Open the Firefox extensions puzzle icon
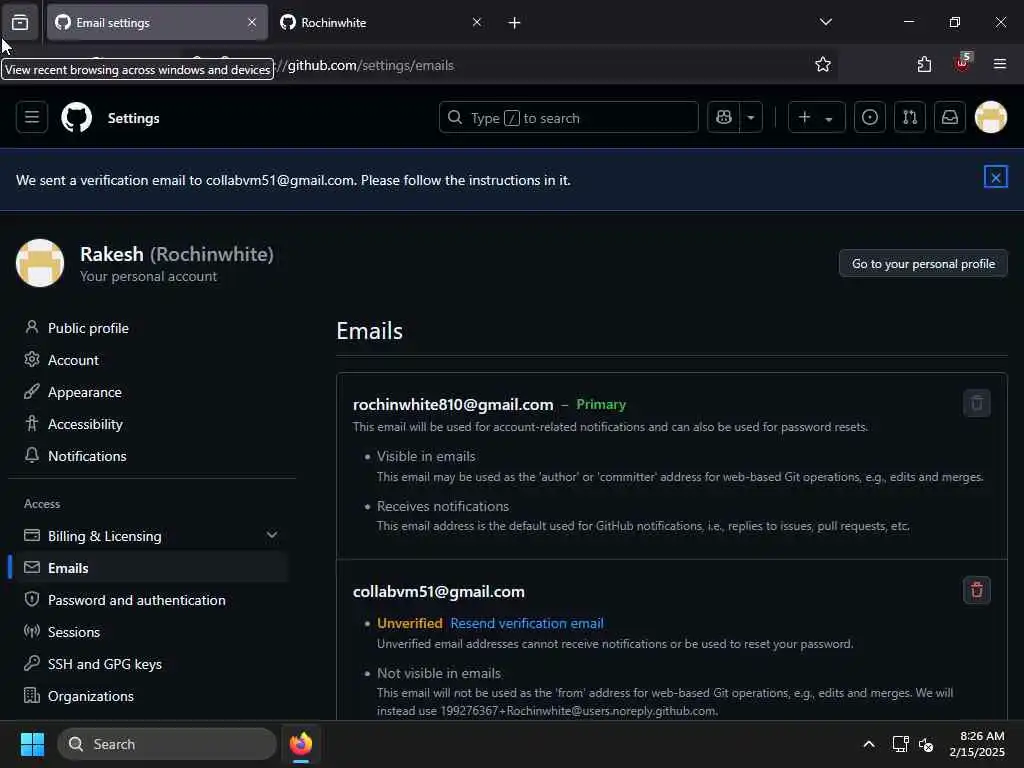 coord(924,64)
